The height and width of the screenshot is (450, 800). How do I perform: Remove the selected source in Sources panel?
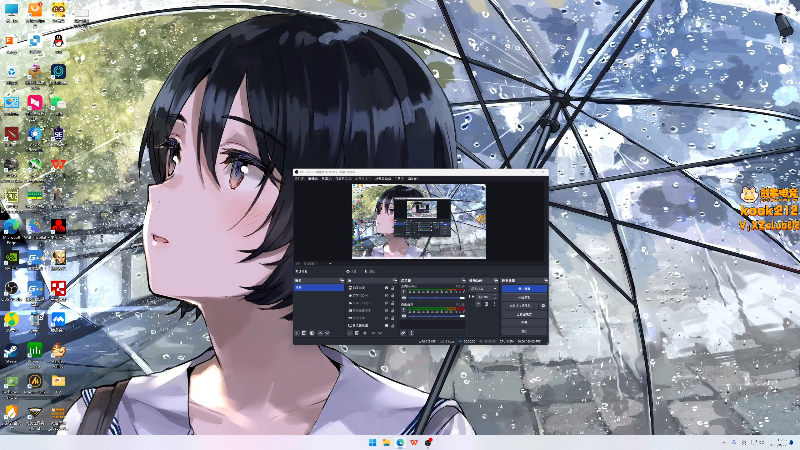pos(357,333)
